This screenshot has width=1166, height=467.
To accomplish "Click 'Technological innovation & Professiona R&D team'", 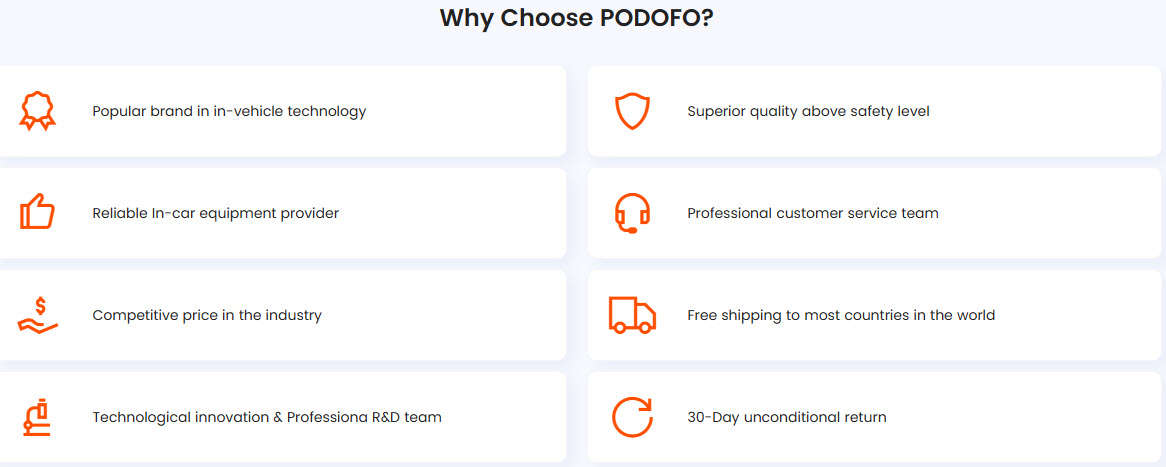I will coord(267,417).
